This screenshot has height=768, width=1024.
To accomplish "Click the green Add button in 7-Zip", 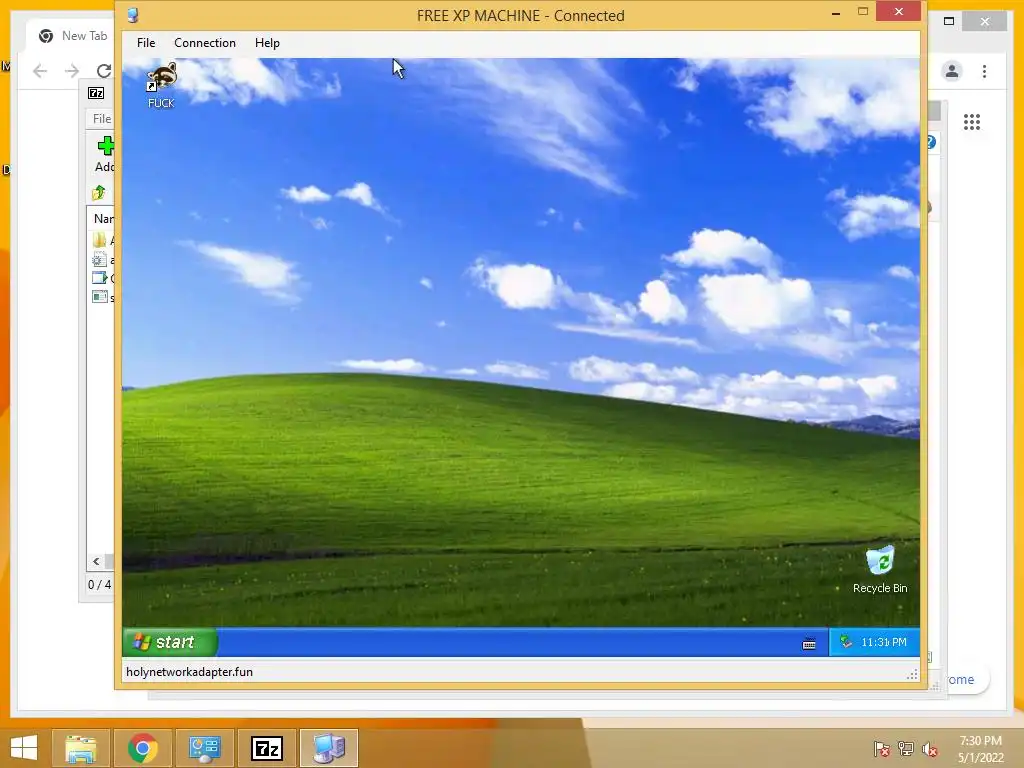I will (x=105, y=154).
